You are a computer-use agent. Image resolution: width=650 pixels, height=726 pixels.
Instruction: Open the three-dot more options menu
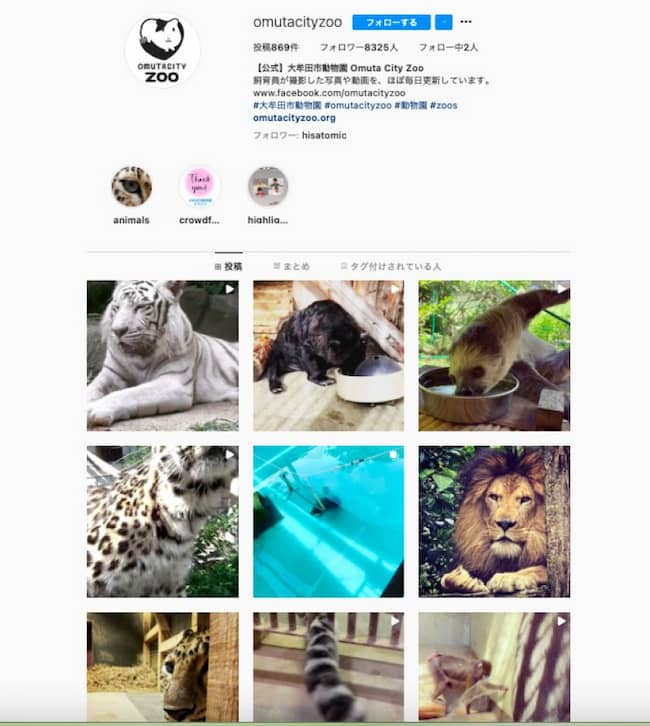[466, 22]
